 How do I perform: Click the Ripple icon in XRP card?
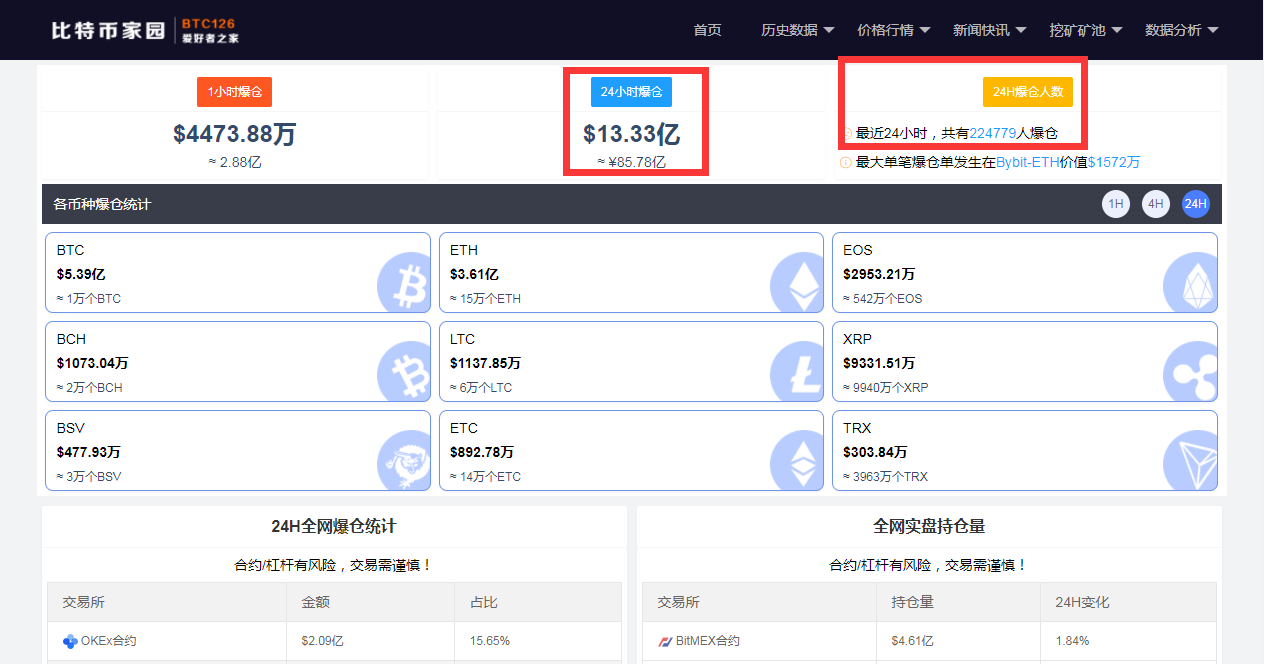[1191, 373]
